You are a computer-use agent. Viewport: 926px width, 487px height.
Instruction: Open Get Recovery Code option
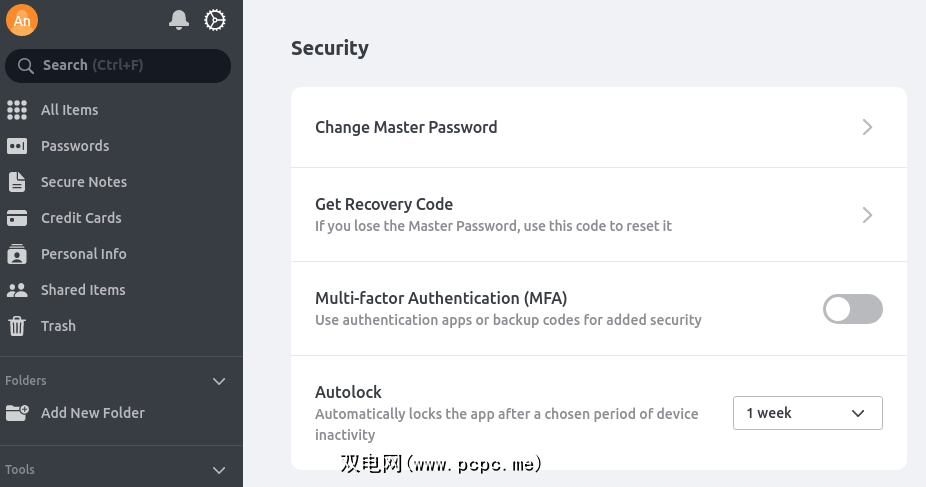pos(384,205)
